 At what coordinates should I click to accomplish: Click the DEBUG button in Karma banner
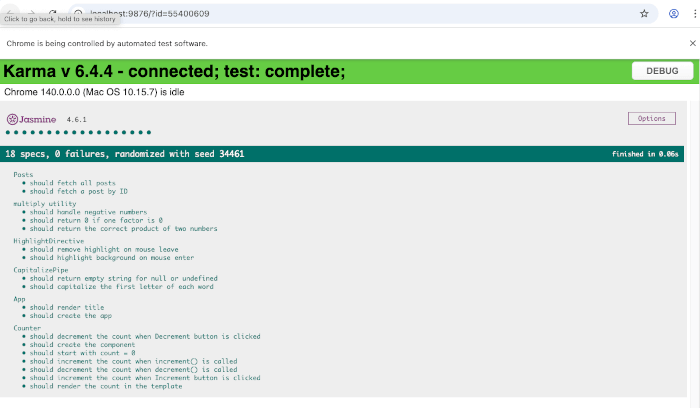click(662, 71)
